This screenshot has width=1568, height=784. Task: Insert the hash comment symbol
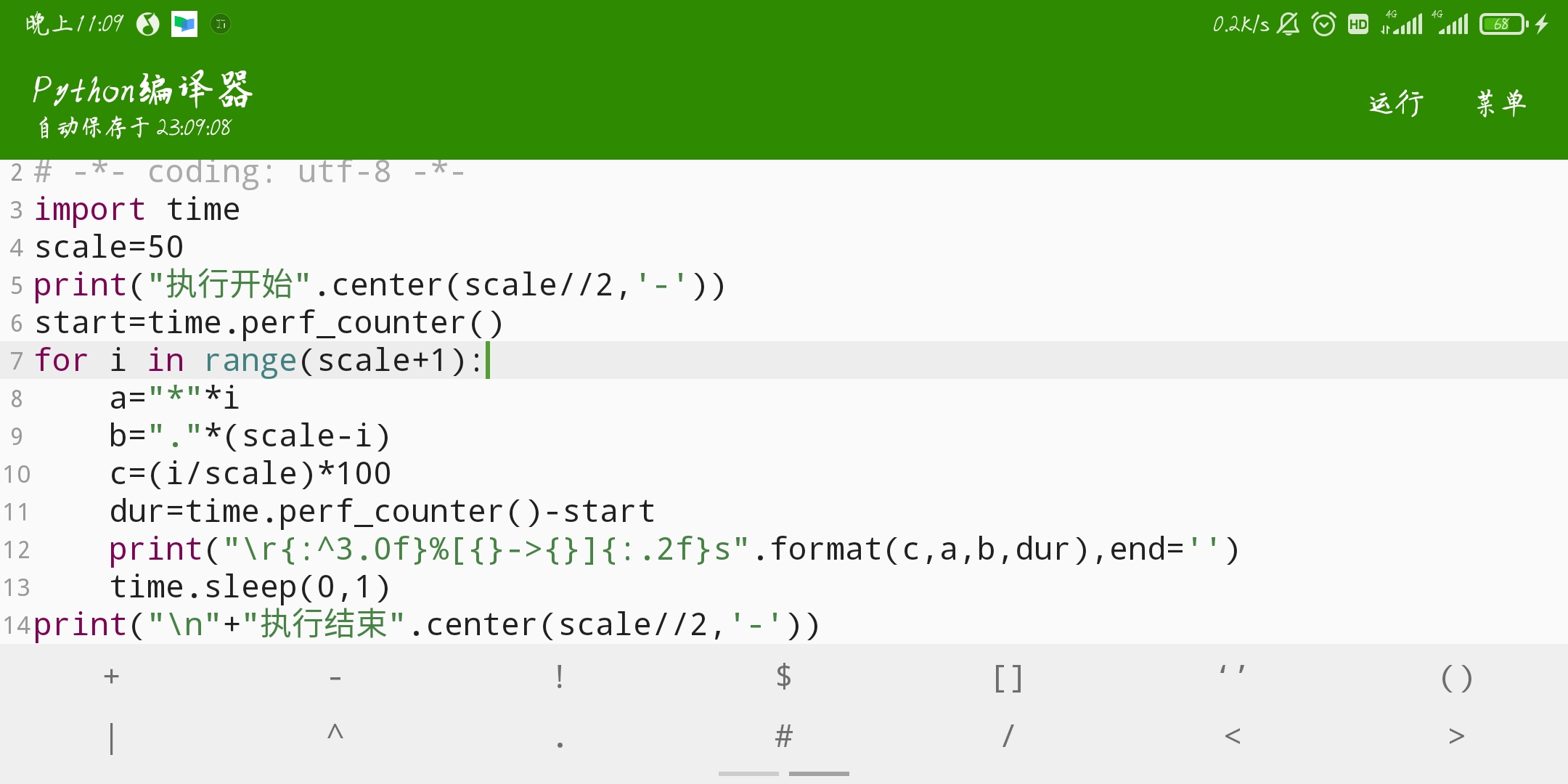pos(783,736)
